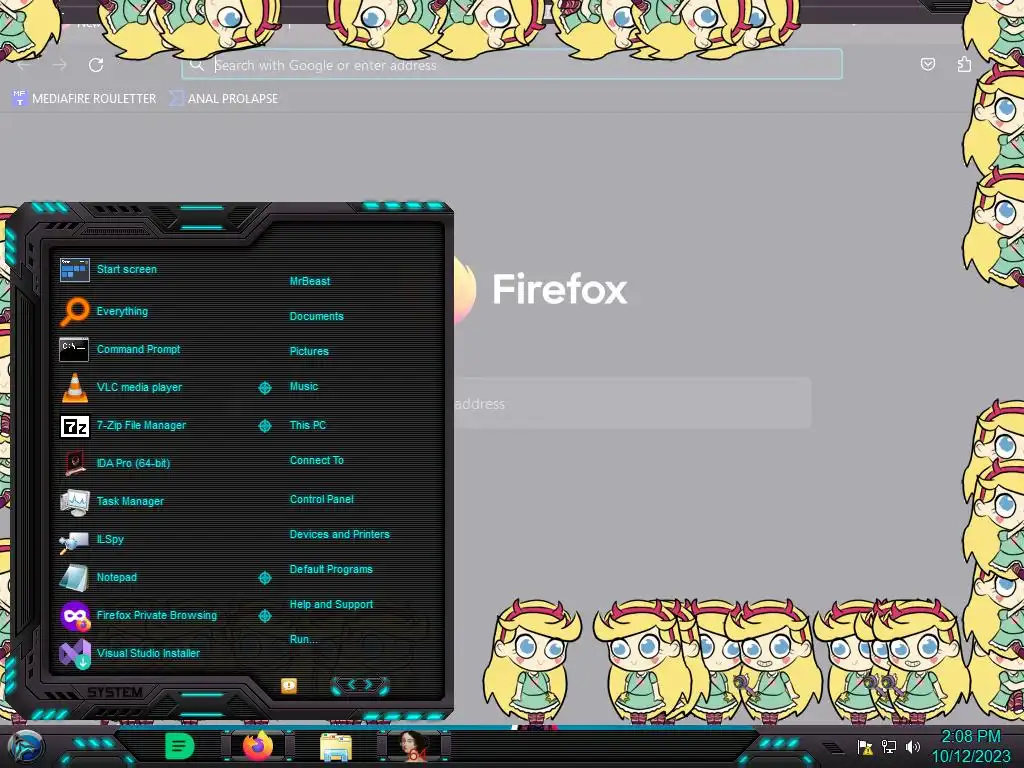
Task: Open the Run... dialog
Action: (x=303, y=639)
